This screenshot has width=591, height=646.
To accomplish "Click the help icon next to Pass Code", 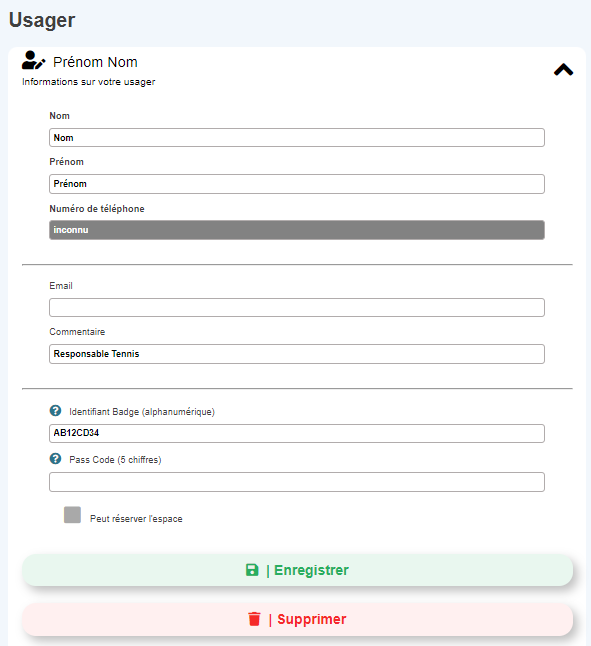I will coord(55,459).
